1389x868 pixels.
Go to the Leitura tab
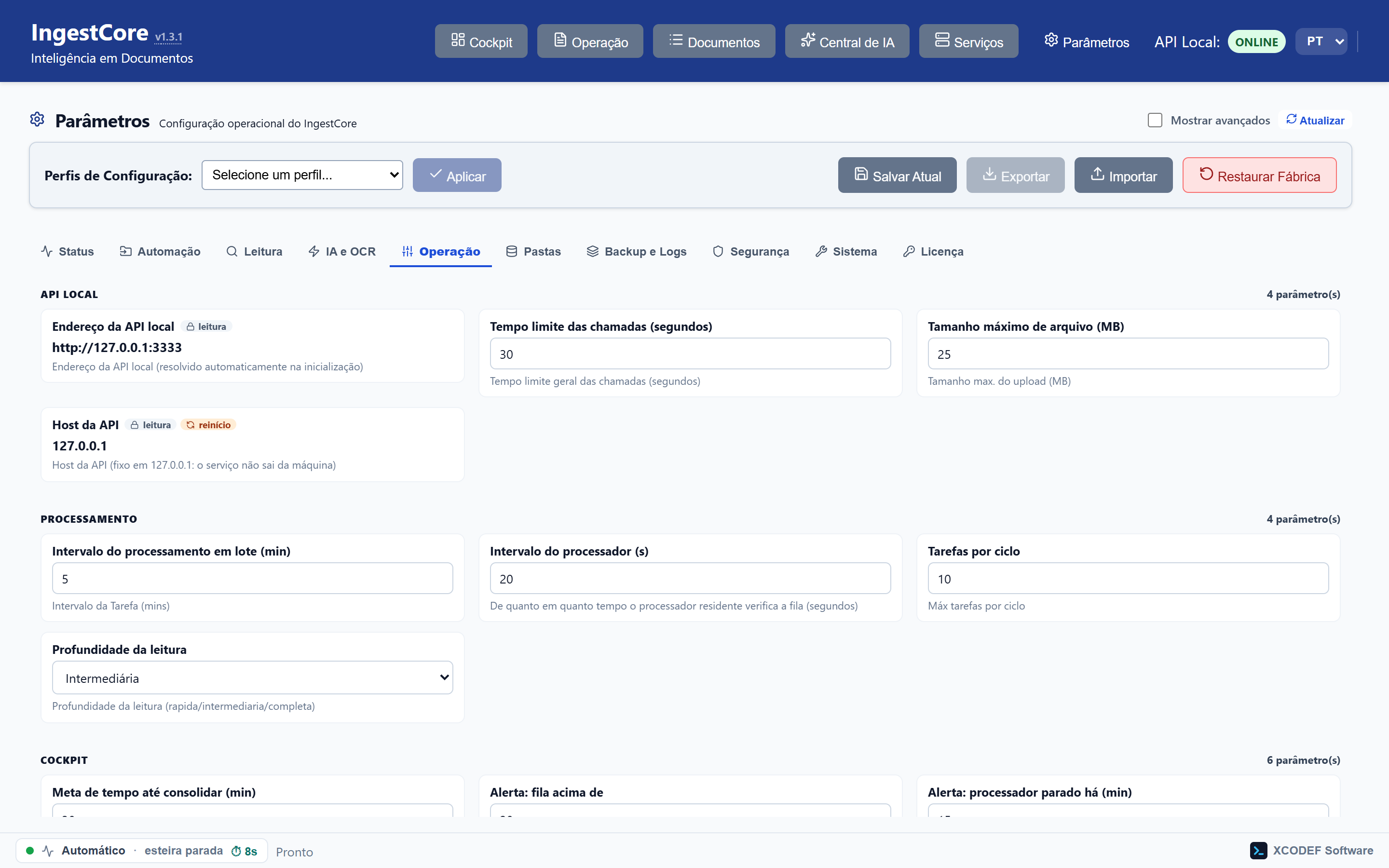click(254, 251)
